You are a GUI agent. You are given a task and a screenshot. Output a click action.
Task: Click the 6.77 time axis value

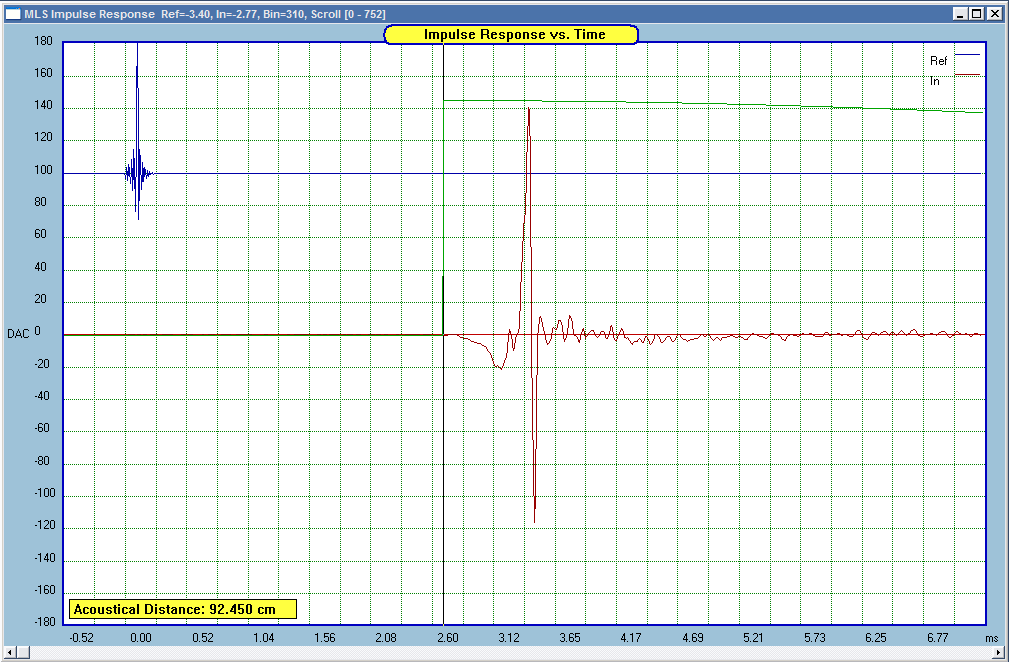coord(937,638)
